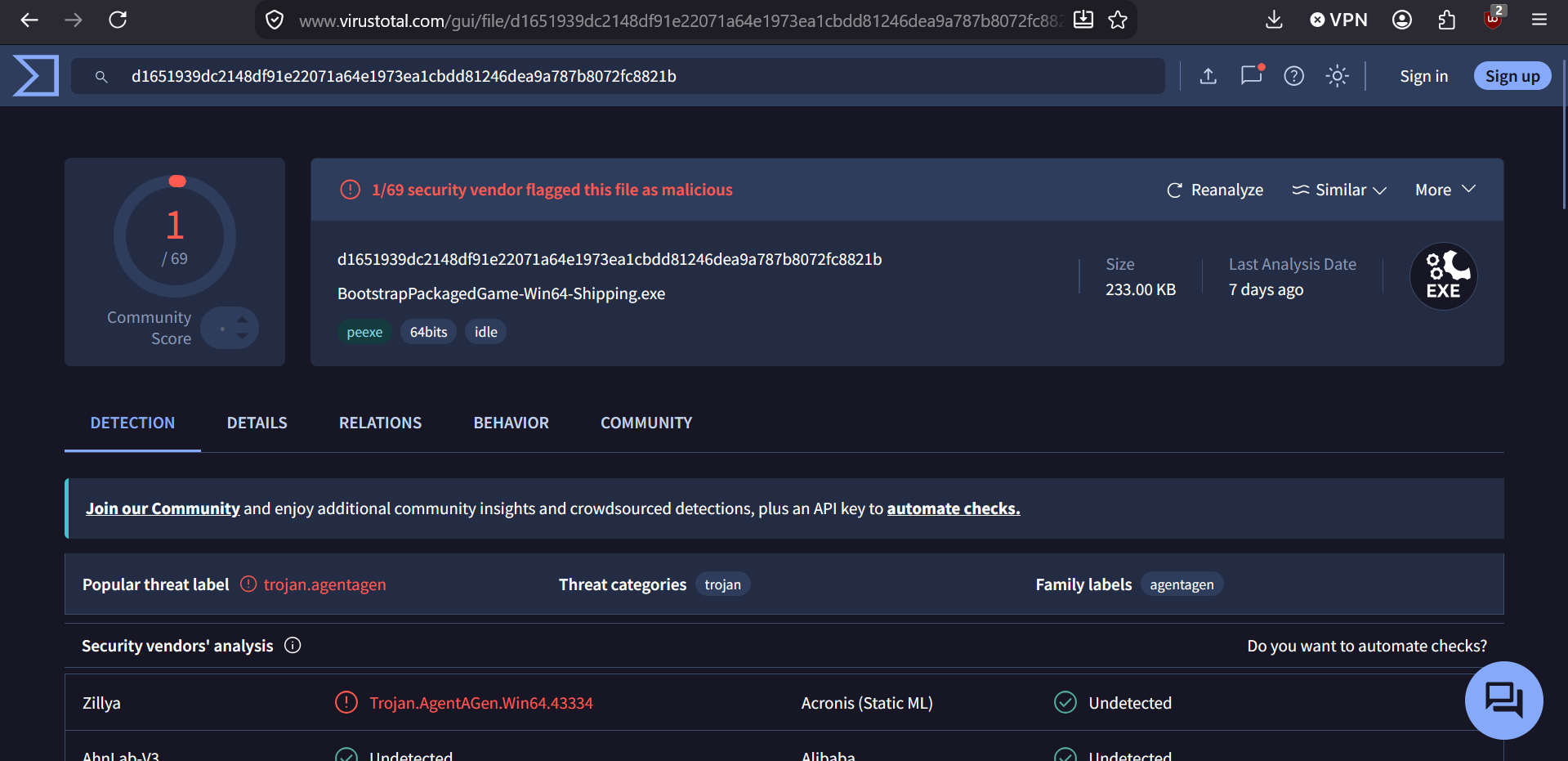Vote up the community score
1568x761 pixels.
click(243, 319)
